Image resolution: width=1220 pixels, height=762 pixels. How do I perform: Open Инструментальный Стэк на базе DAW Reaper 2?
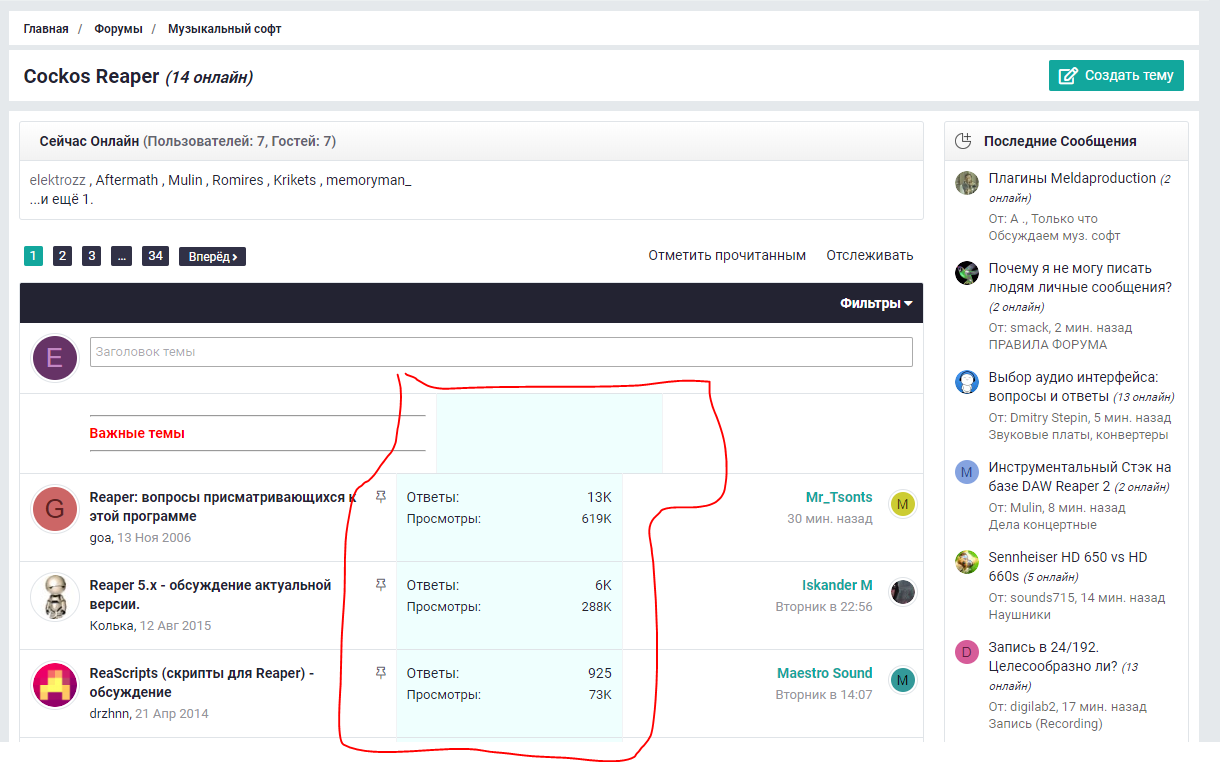[x=1080, y=477]
